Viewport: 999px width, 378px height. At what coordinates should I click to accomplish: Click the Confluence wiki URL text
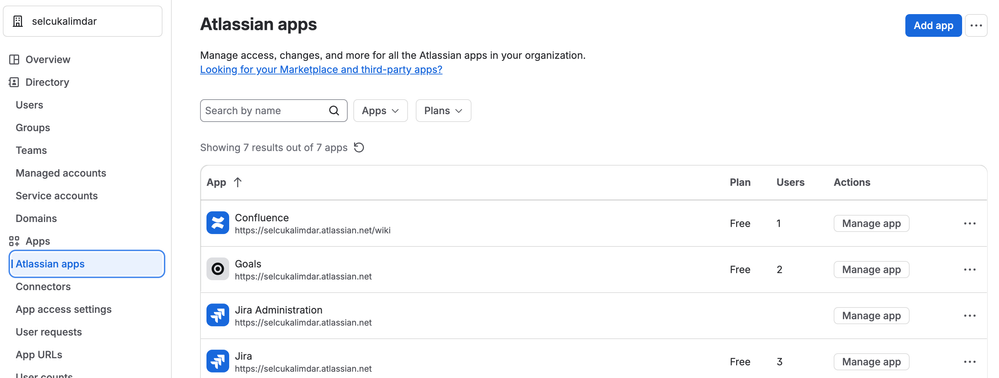coord(312,230)
